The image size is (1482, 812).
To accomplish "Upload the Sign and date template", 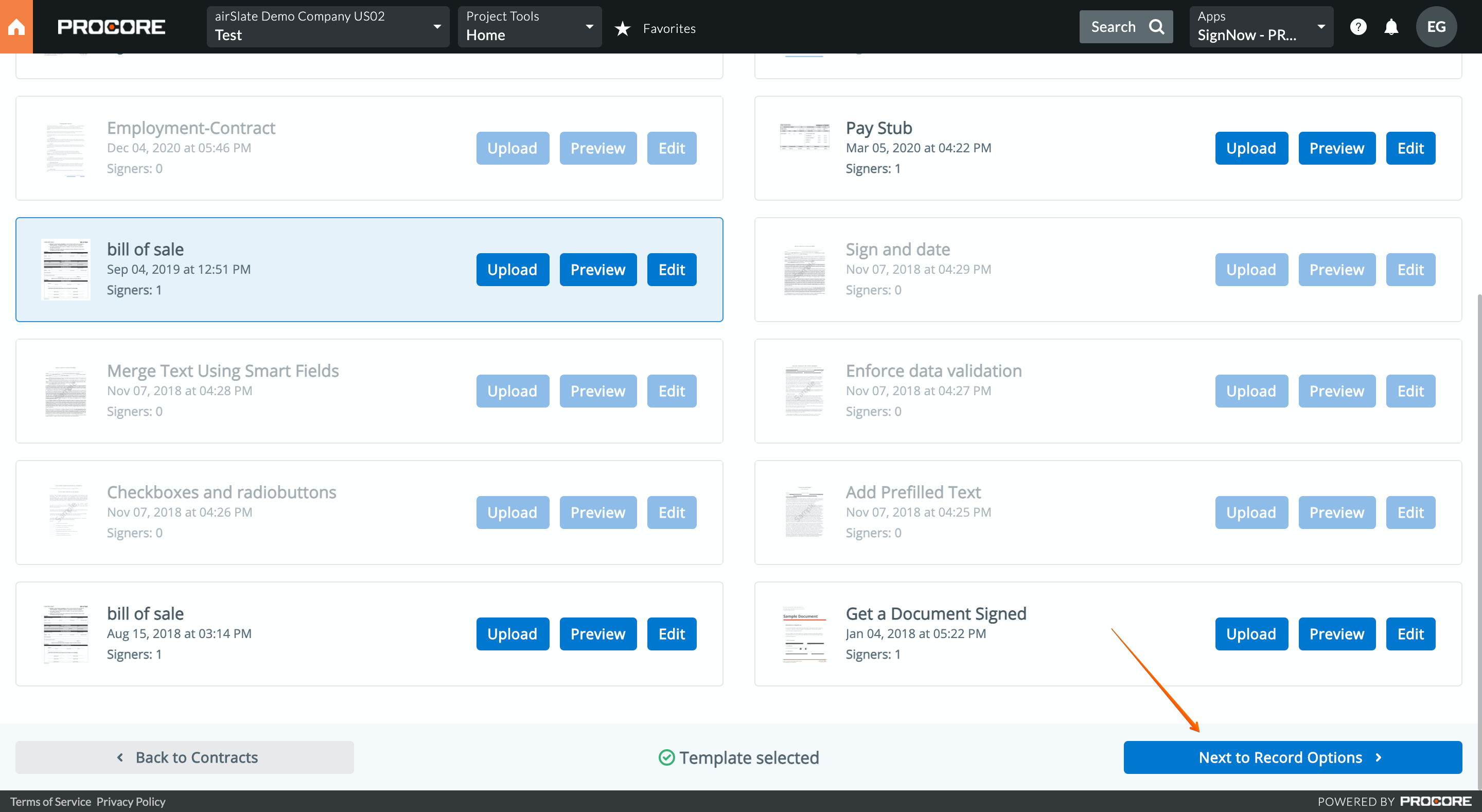I will point(1251,269).
